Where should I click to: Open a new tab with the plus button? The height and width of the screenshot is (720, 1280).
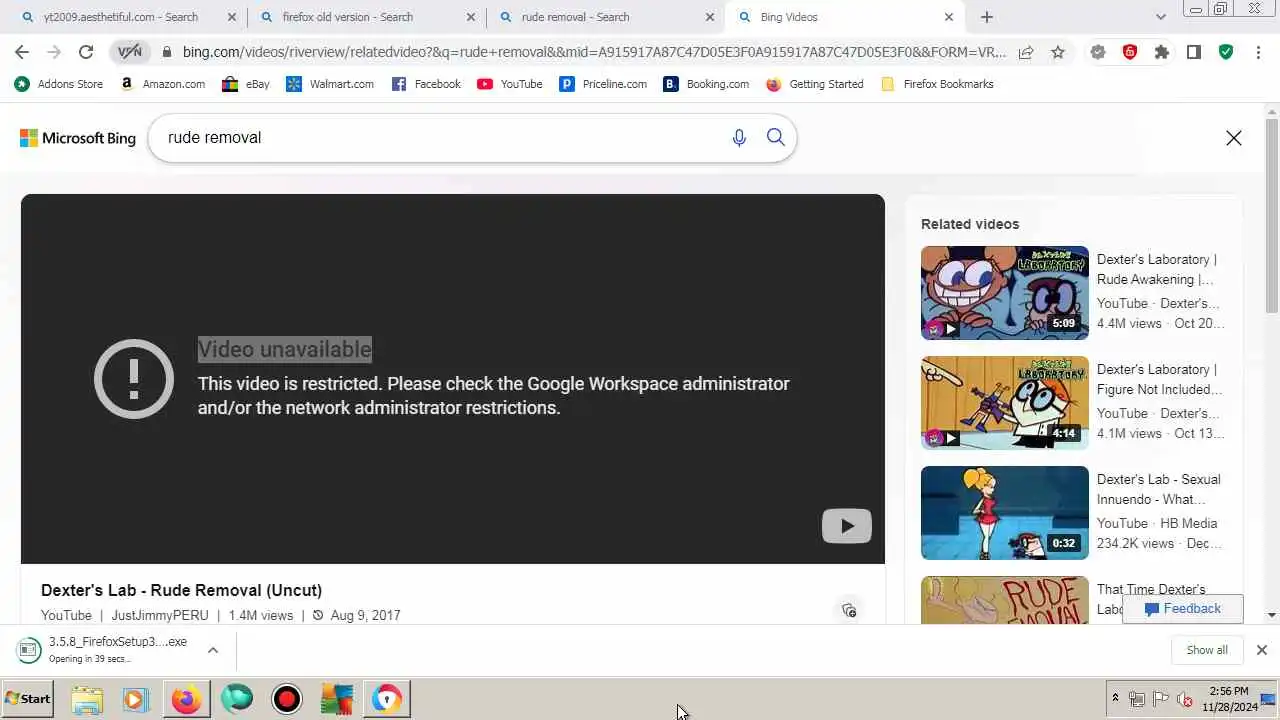pyautogui.click(x=987, y=17)
